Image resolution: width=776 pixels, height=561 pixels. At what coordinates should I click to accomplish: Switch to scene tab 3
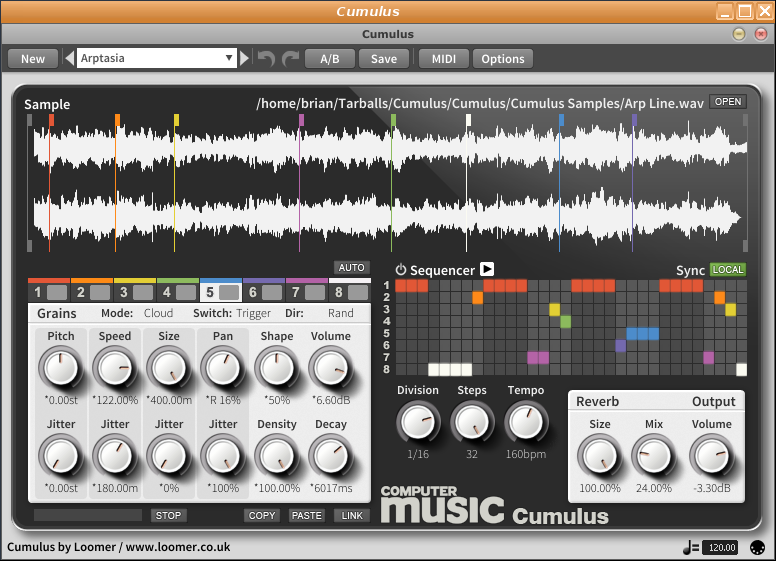135,291
